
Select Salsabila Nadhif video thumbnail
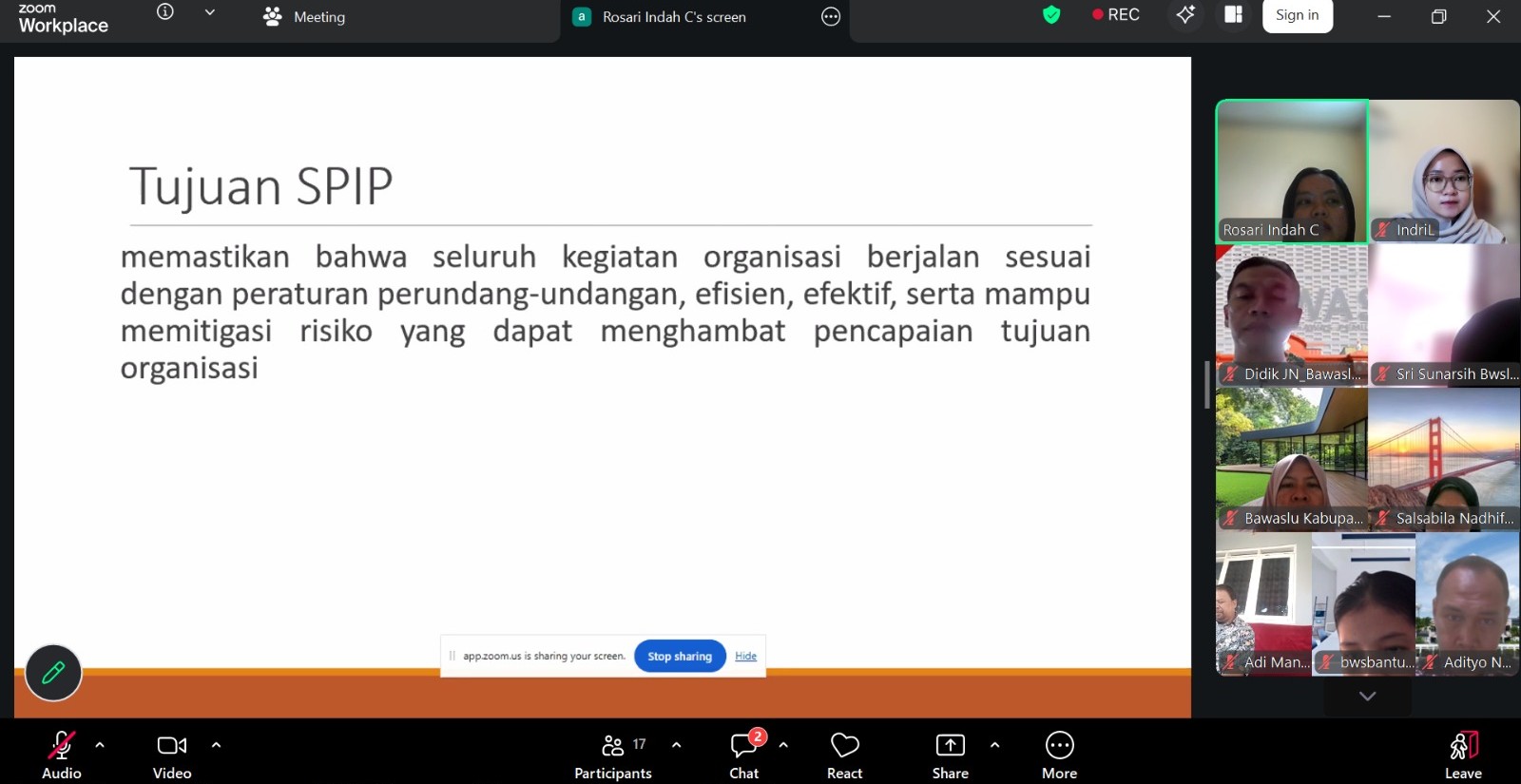tap(1444, 459)
